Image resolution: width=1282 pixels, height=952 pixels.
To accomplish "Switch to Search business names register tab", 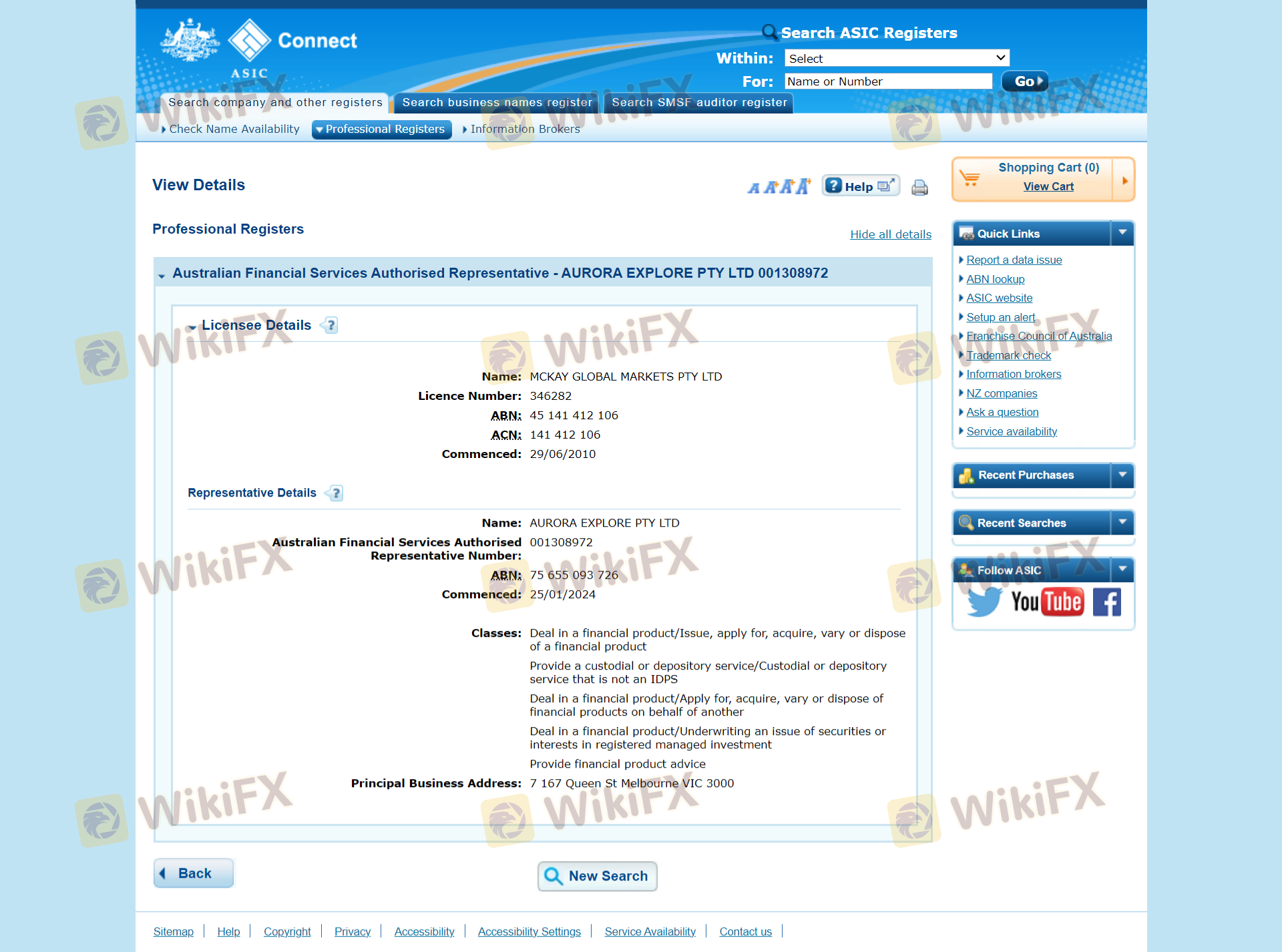I will click(x=497, y=103).
